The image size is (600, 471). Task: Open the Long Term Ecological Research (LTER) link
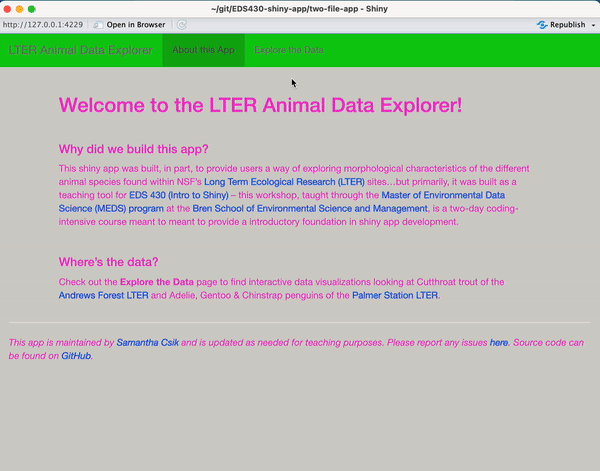tap(284, 182)
